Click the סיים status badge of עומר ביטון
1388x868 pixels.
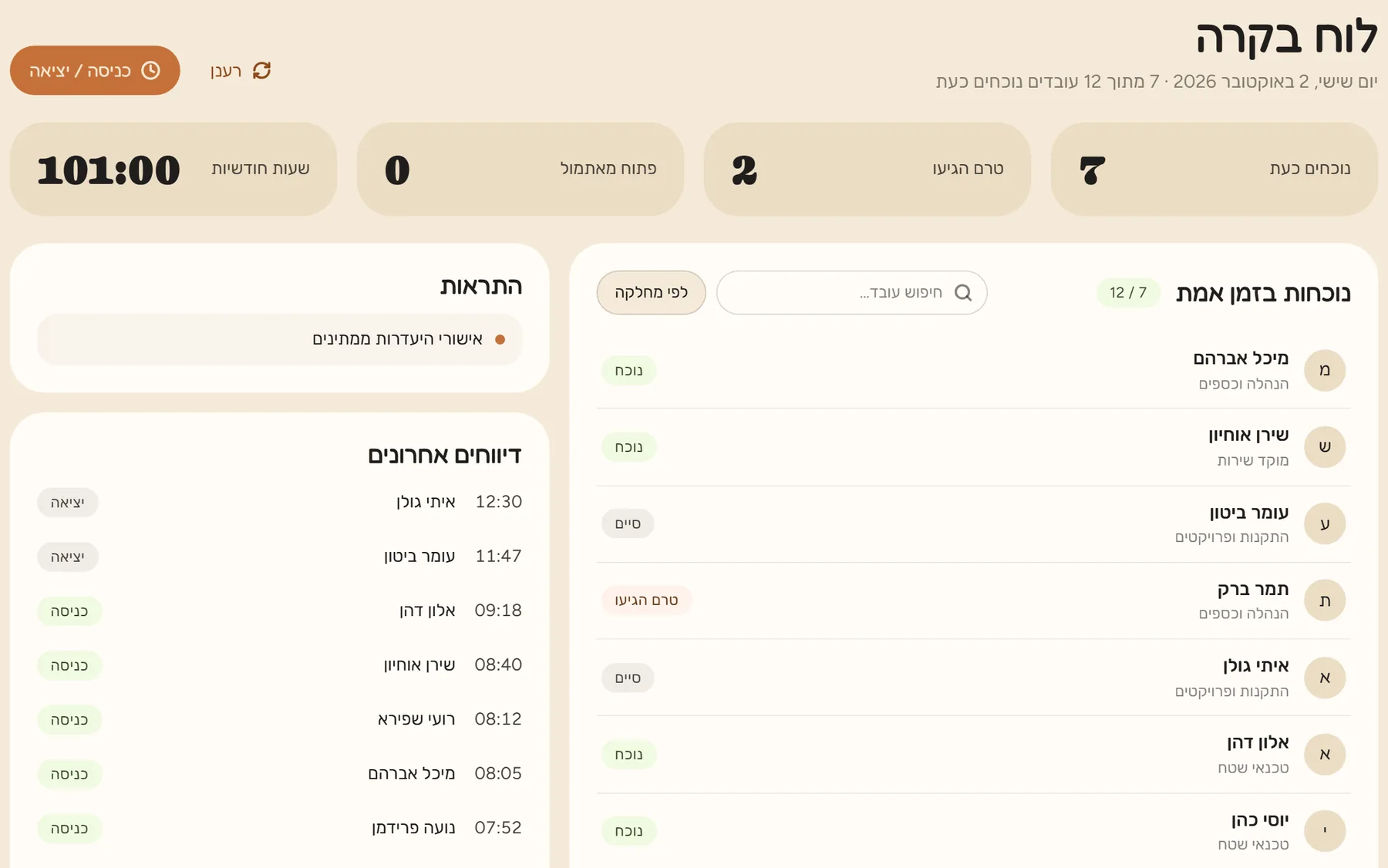point(628,524)
